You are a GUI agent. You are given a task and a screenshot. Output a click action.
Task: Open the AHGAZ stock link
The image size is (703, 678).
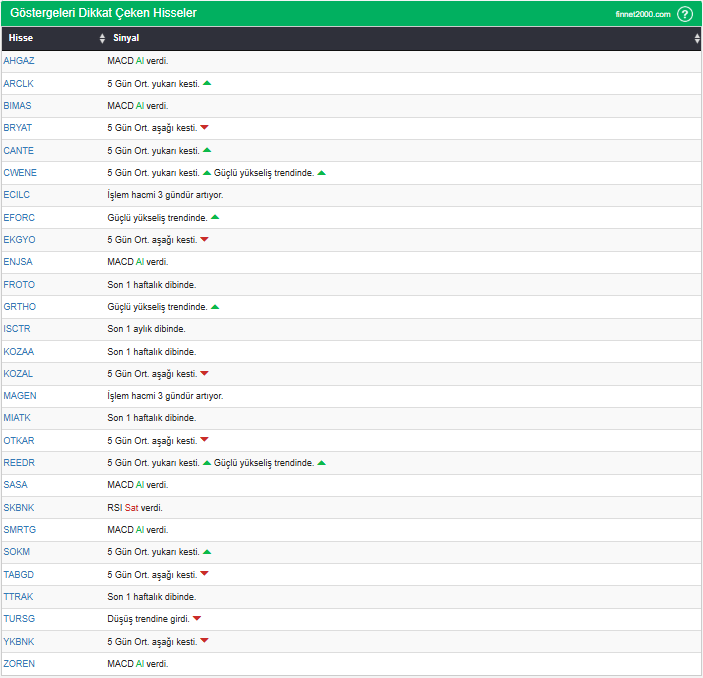click(19, 61)
